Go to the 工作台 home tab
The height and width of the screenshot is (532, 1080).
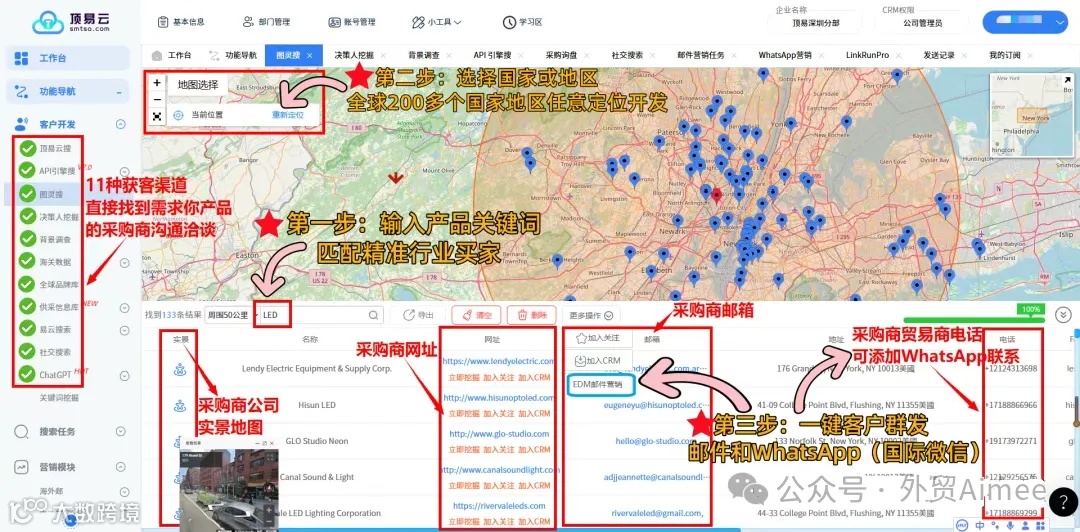click(172, 55)
